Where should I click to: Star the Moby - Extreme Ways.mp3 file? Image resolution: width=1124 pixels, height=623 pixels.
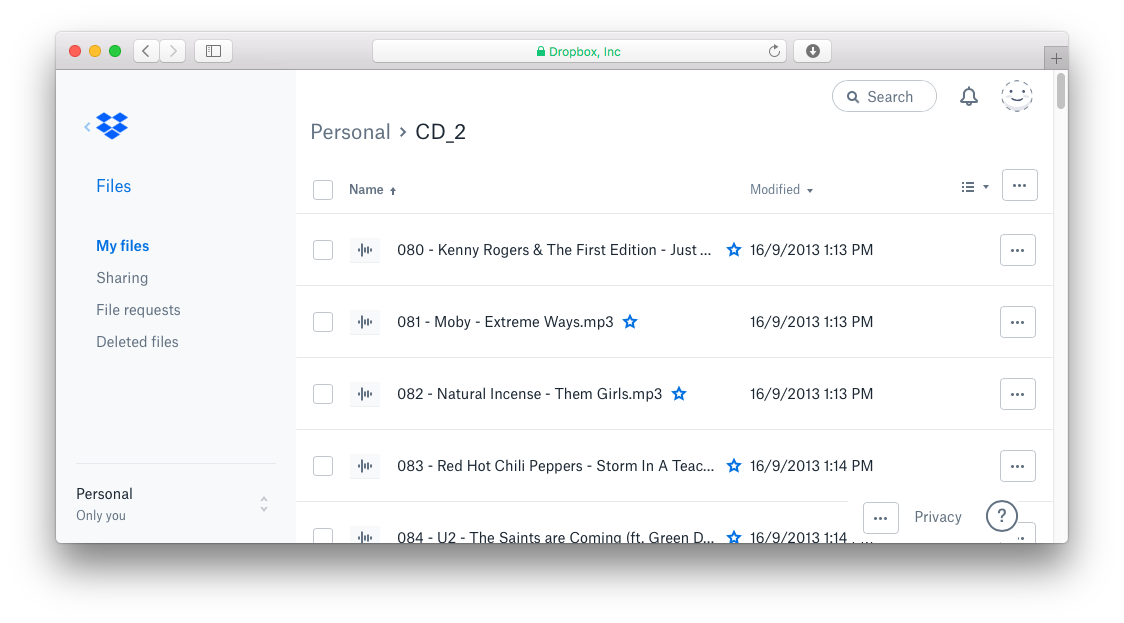630,322
